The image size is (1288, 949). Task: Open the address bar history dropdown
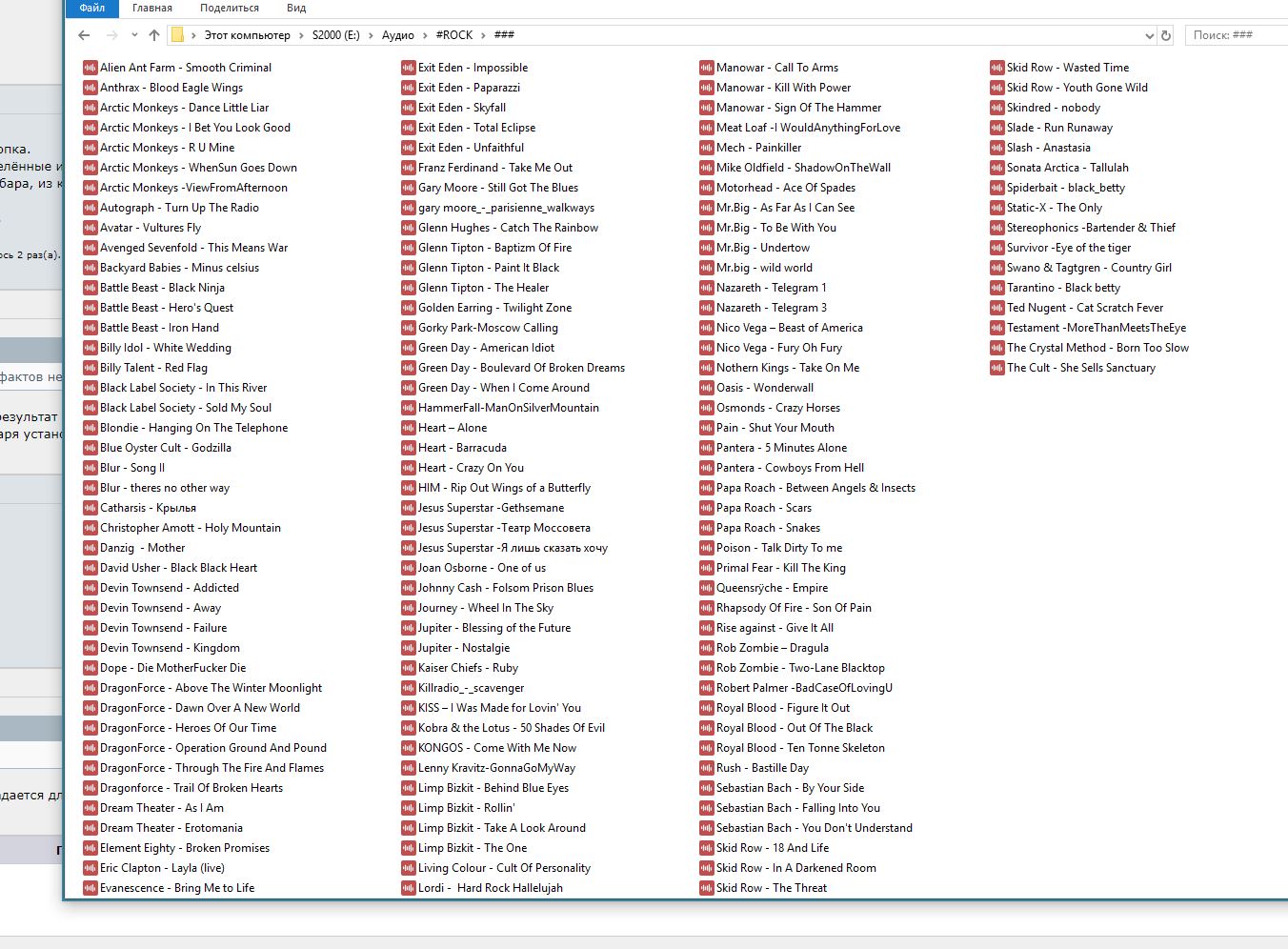(1149, 35)
